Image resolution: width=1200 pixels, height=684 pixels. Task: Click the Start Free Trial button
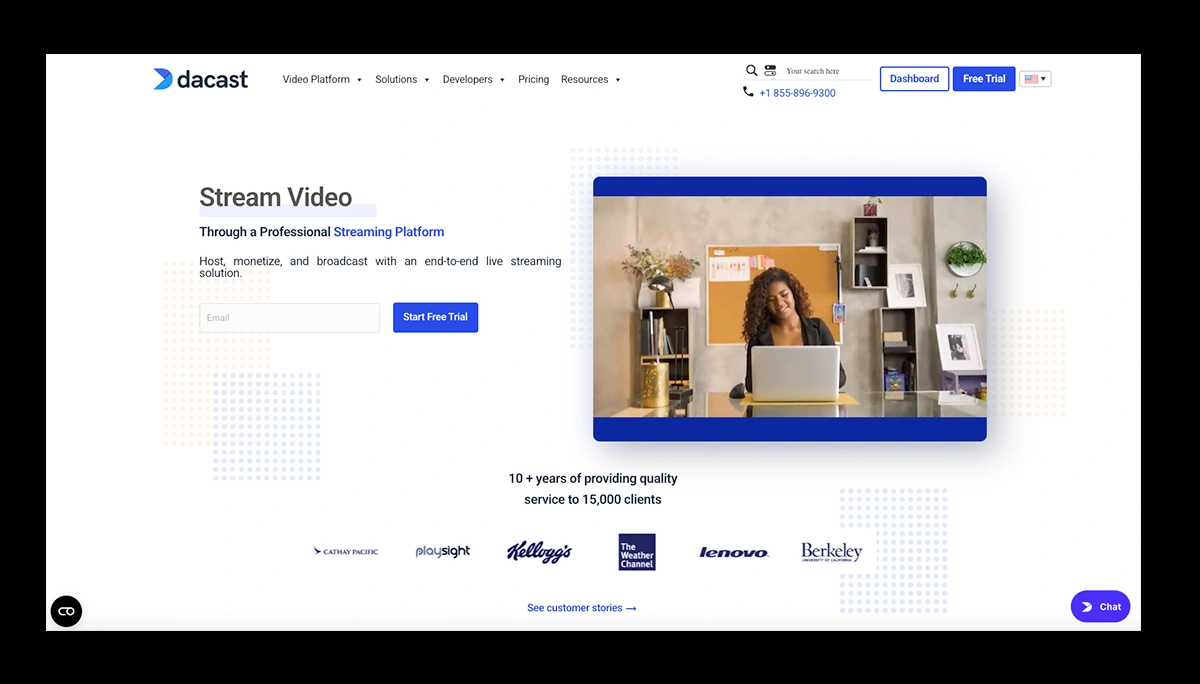(435, 317)
